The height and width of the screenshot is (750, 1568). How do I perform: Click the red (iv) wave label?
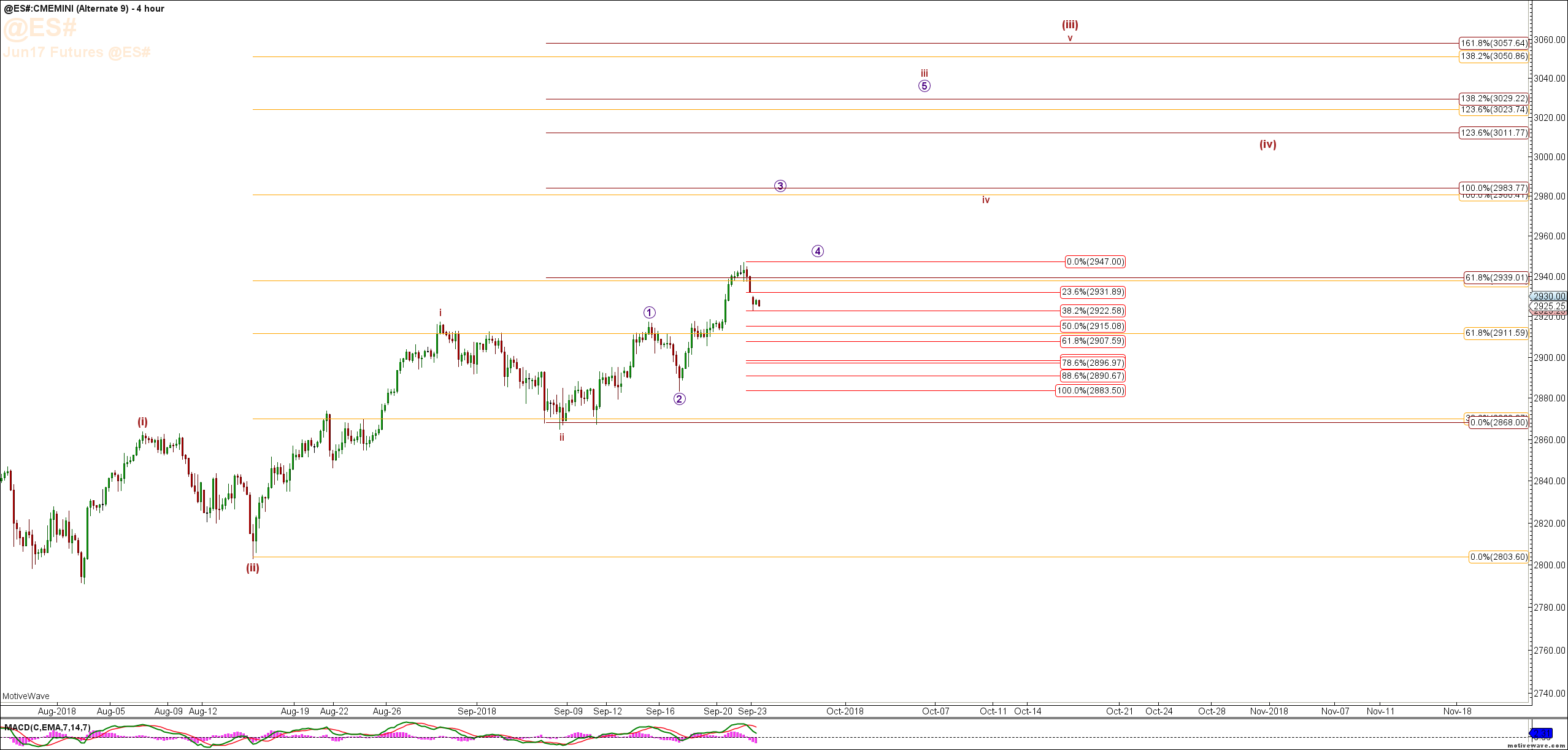tap(1267, 144)
